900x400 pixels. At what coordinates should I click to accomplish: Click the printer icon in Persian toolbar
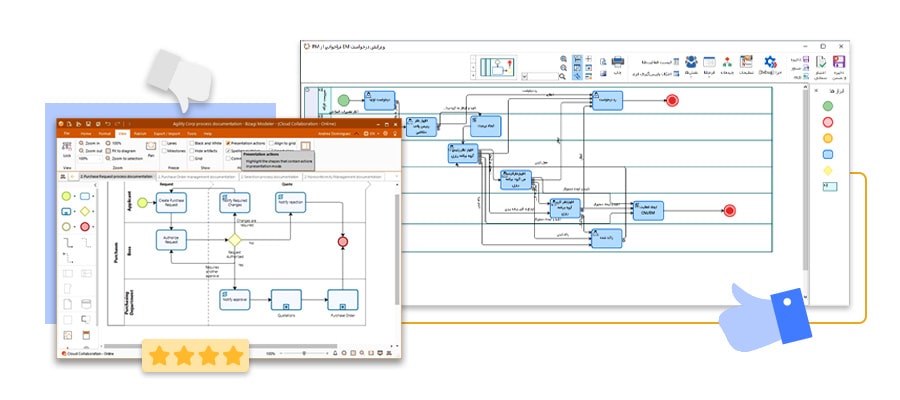(x=618, y=62)
